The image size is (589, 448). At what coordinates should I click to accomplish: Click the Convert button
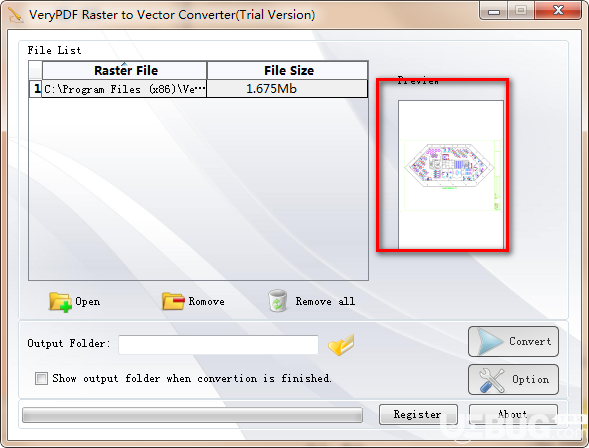pyautogui.click(x=513, y=341)
